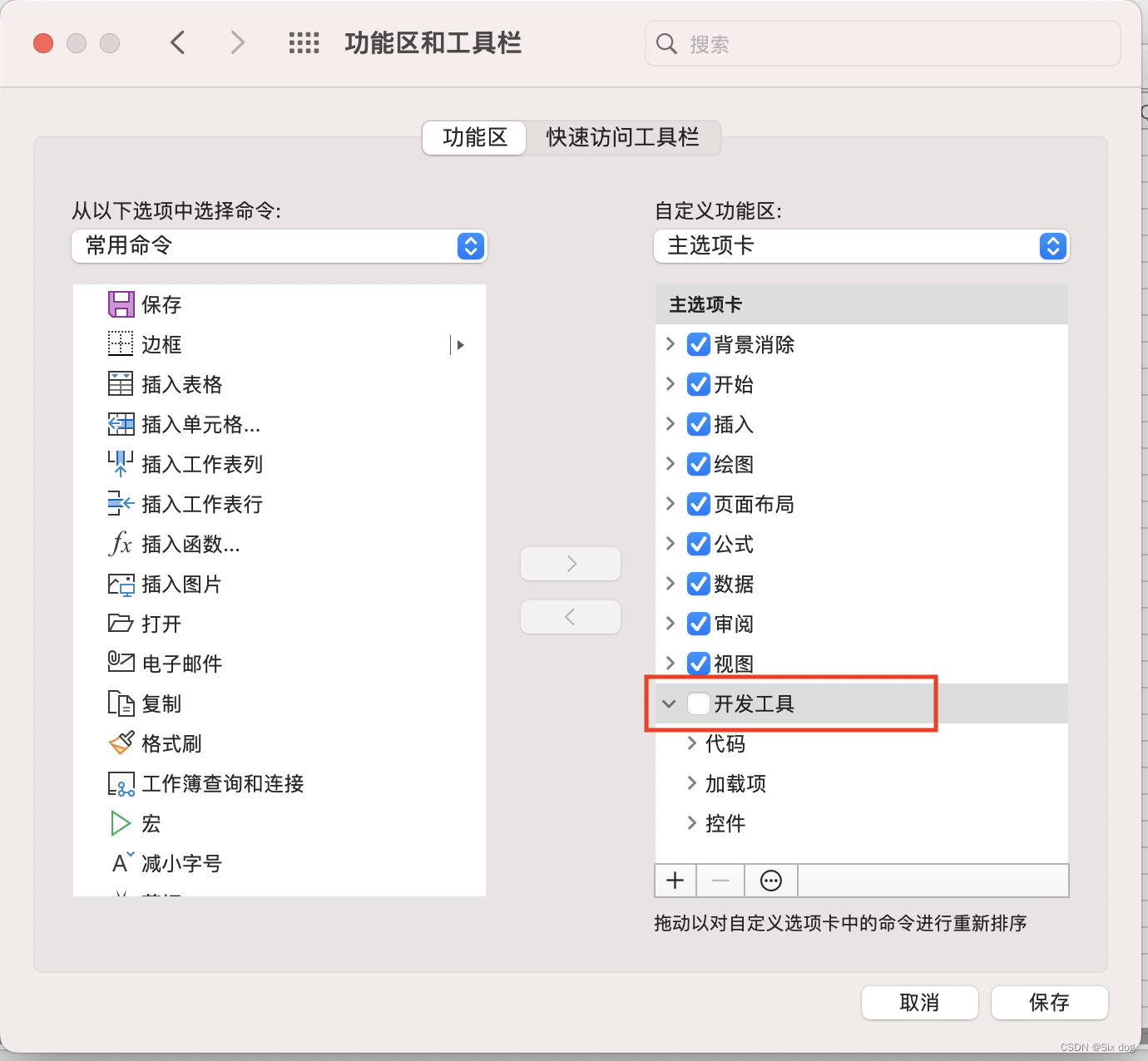Expand the 公式 tab row
Viewport: 1148px width, 1061px height.
click(670, 543)
